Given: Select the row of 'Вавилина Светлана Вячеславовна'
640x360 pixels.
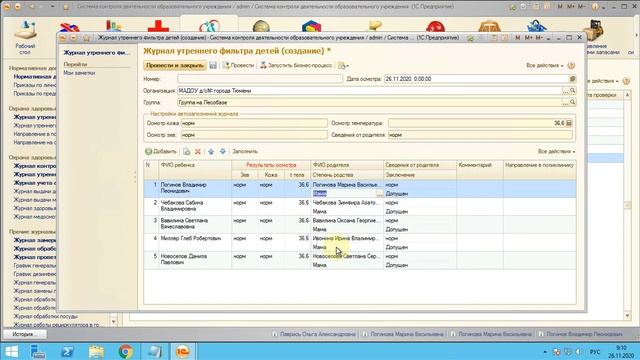Looking at the screenshot, I should coord(360,225).
